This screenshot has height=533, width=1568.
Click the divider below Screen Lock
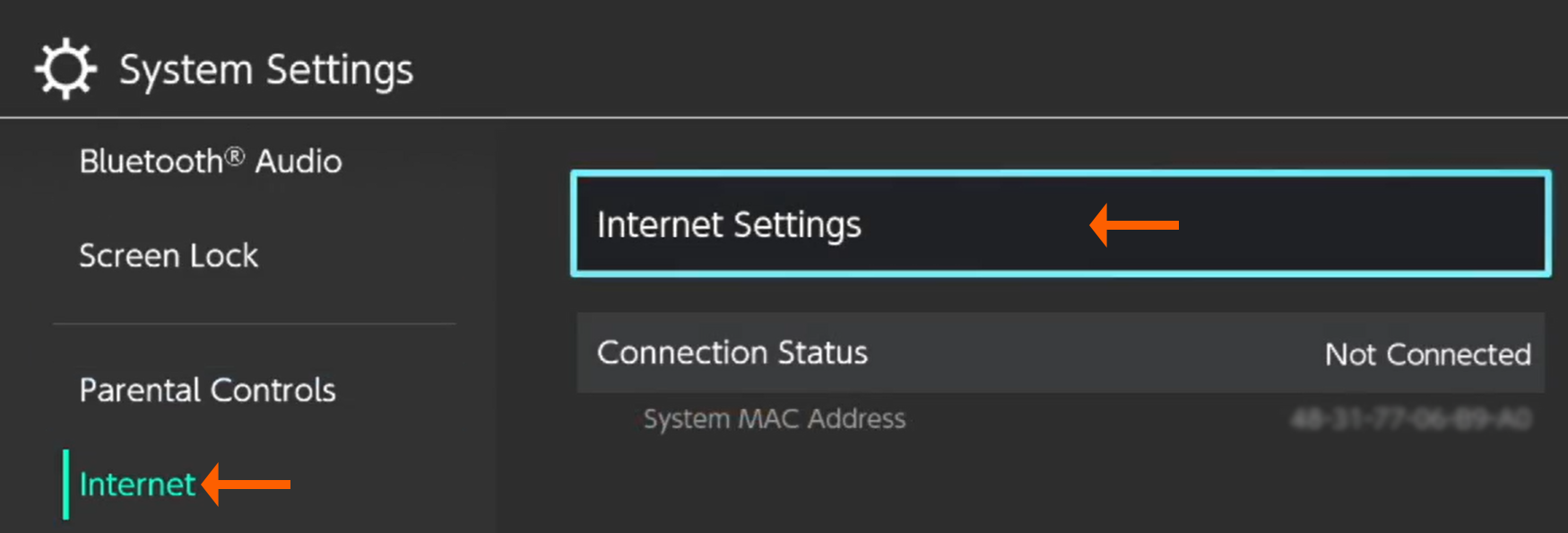255,323
